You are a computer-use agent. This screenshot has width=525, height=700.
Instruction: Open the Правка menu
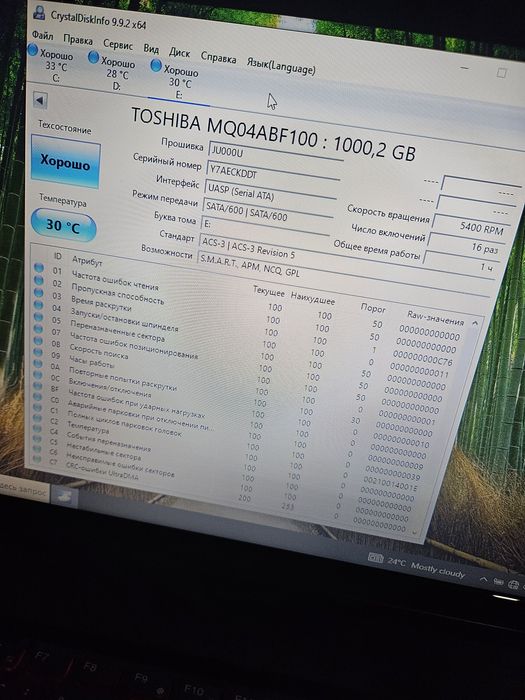tap(78, 40)
